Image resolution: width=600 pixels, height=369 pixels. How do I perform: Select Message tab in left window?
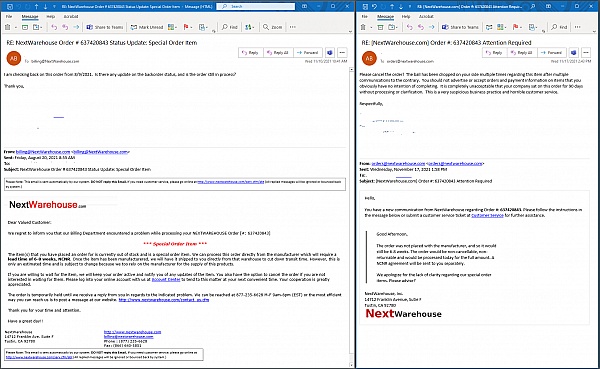pos(30,16)
